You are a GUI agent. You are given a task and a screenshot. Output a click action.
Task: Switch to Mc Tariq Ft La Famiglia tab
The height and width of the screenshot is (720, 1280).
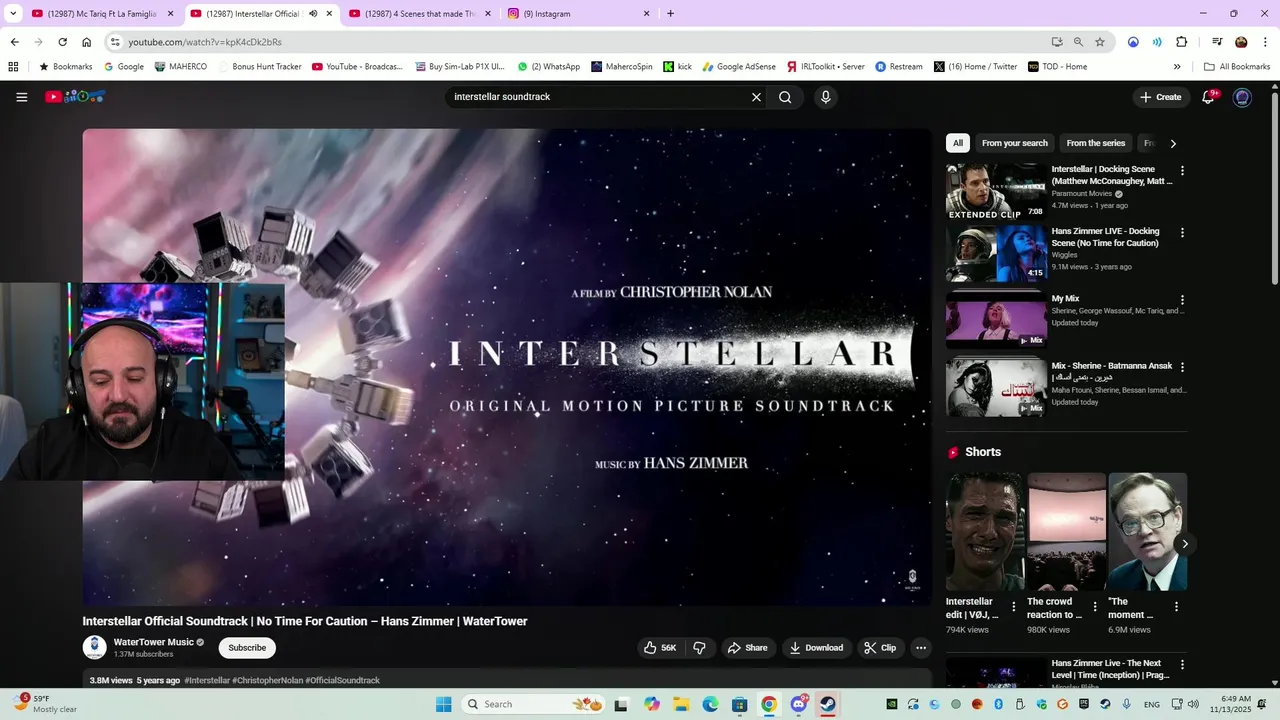[x=100, y=14]
